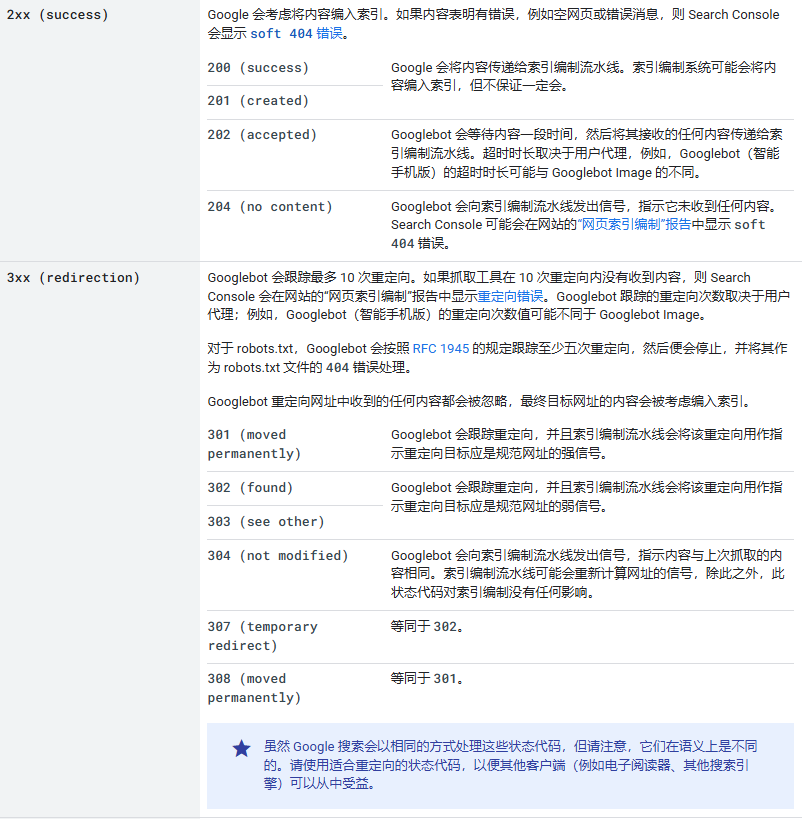The width and height of the screenshot is (805, 819).
Task: Select the 200 (success) status code
Action: (x=258, y=68)
